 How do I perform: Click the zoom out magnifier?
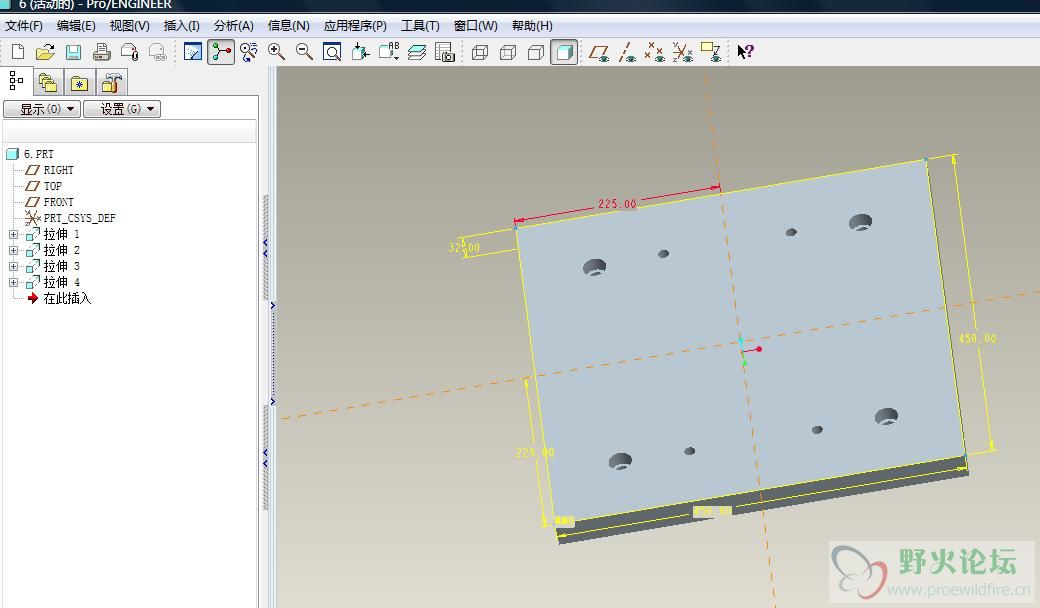304,52
